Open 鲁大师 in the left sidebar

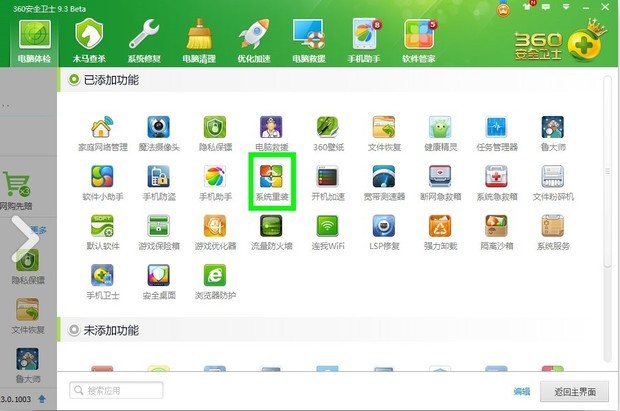[x=28, y=366]
